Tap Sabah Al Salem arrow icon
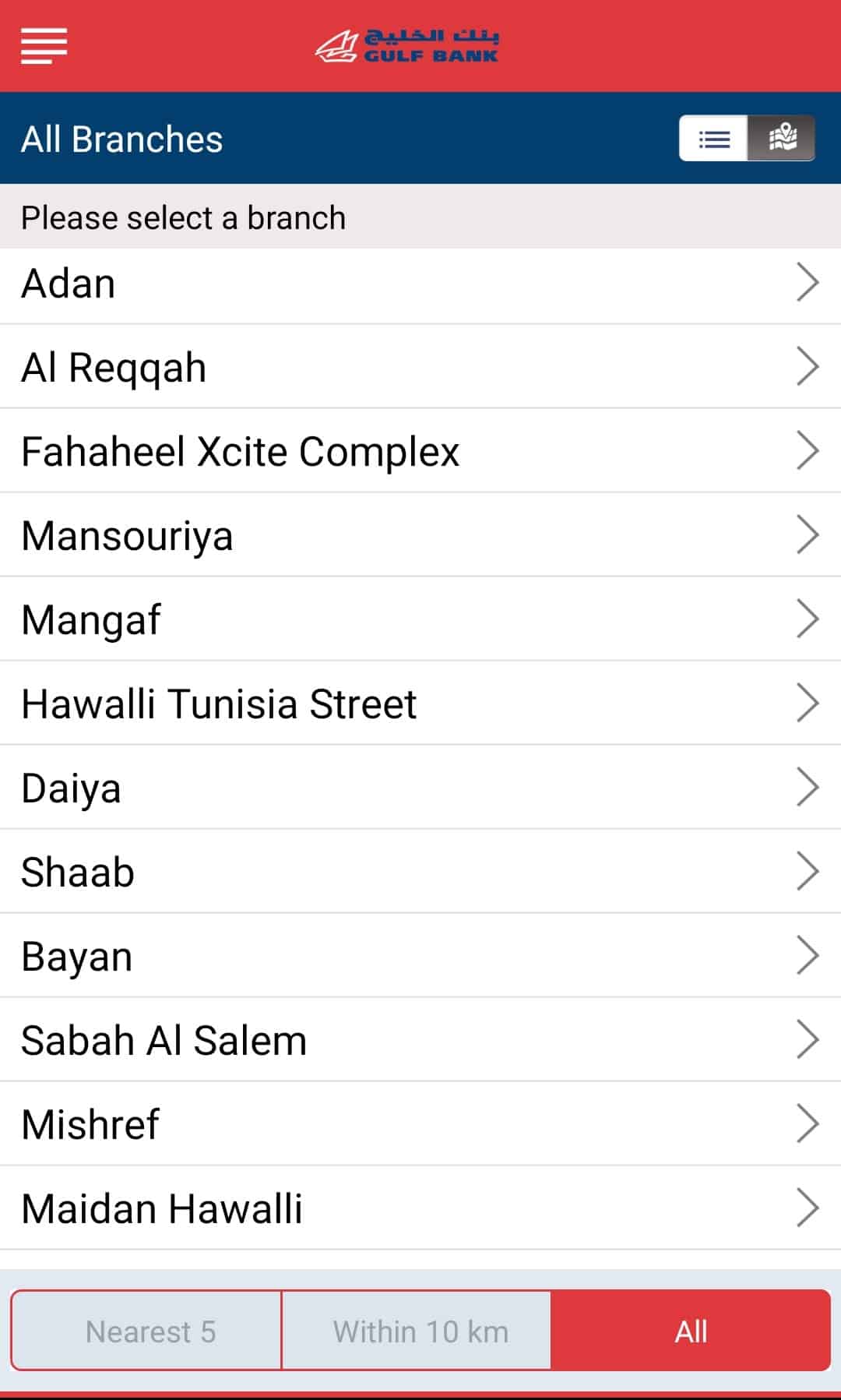This screenshot has width=841, height=1400. 808,1039
